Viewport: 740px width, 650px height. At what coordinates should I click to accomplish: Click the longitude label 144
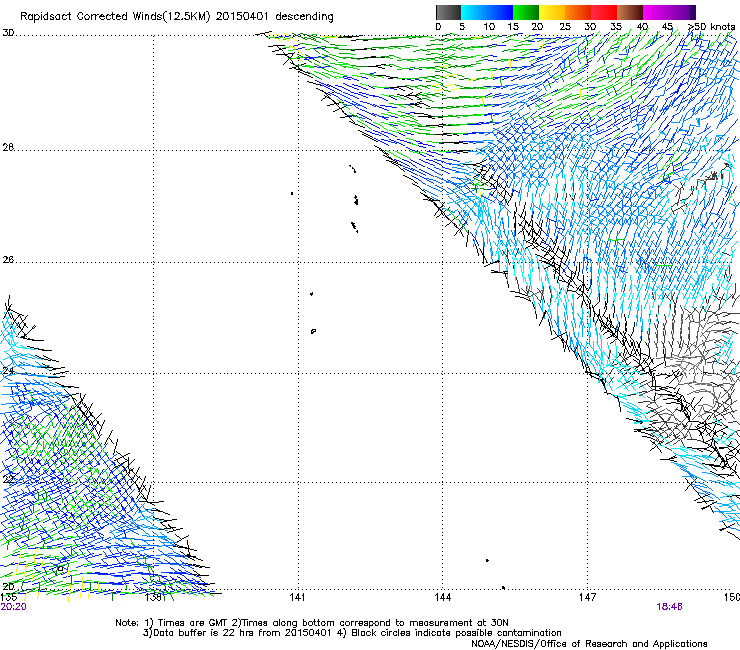(443, 597)
